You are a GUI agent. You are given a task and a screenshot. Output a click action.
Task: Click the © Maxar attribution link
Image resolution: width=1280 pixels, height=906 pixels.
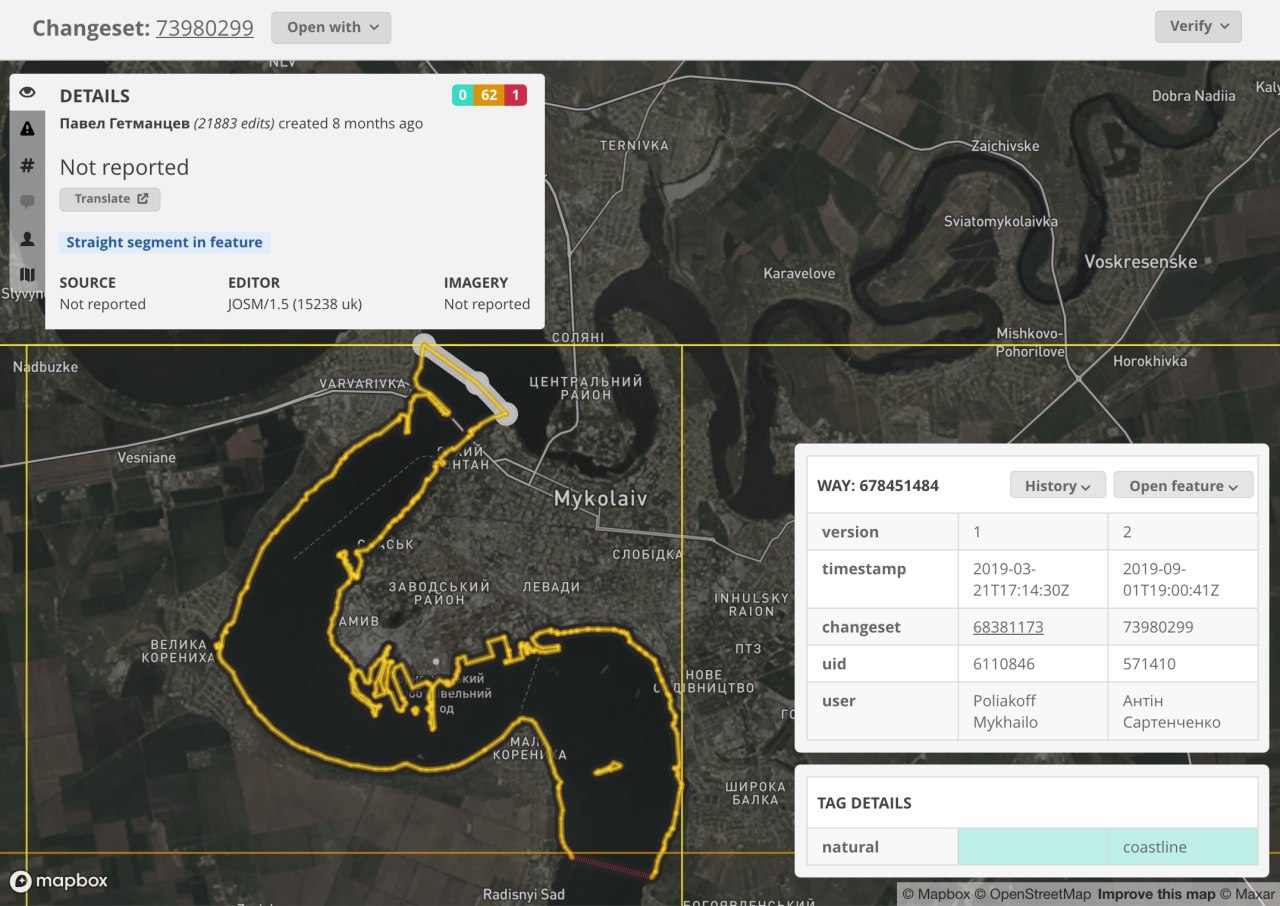tap(1247, 894)
